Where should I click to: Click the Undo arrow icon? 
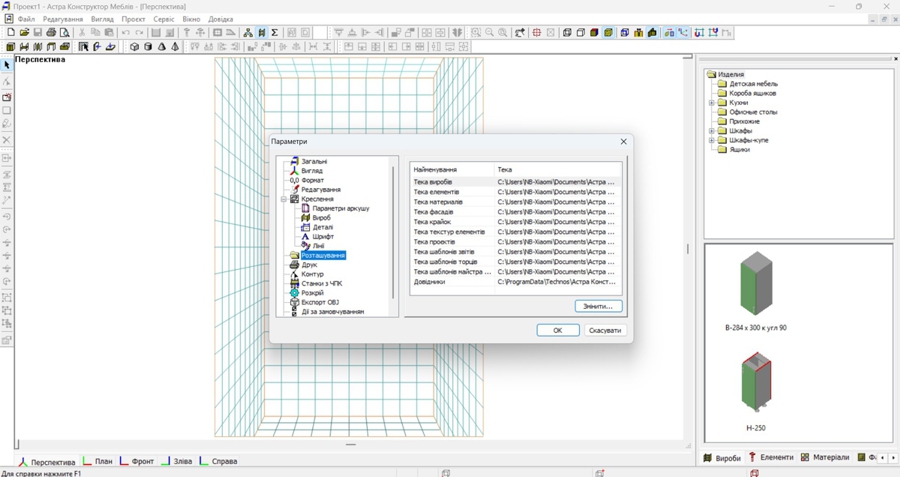125,33
